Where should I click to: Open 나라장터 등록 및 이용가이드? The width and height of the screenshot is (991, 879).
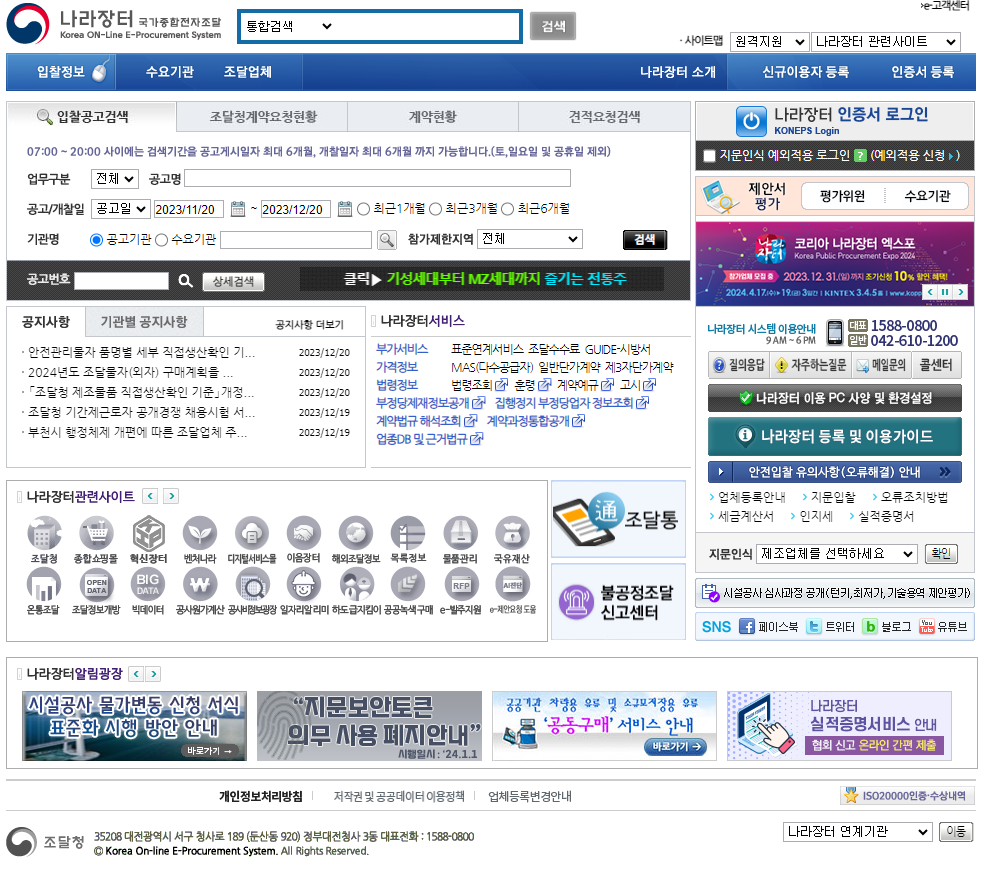click(834, 436)
